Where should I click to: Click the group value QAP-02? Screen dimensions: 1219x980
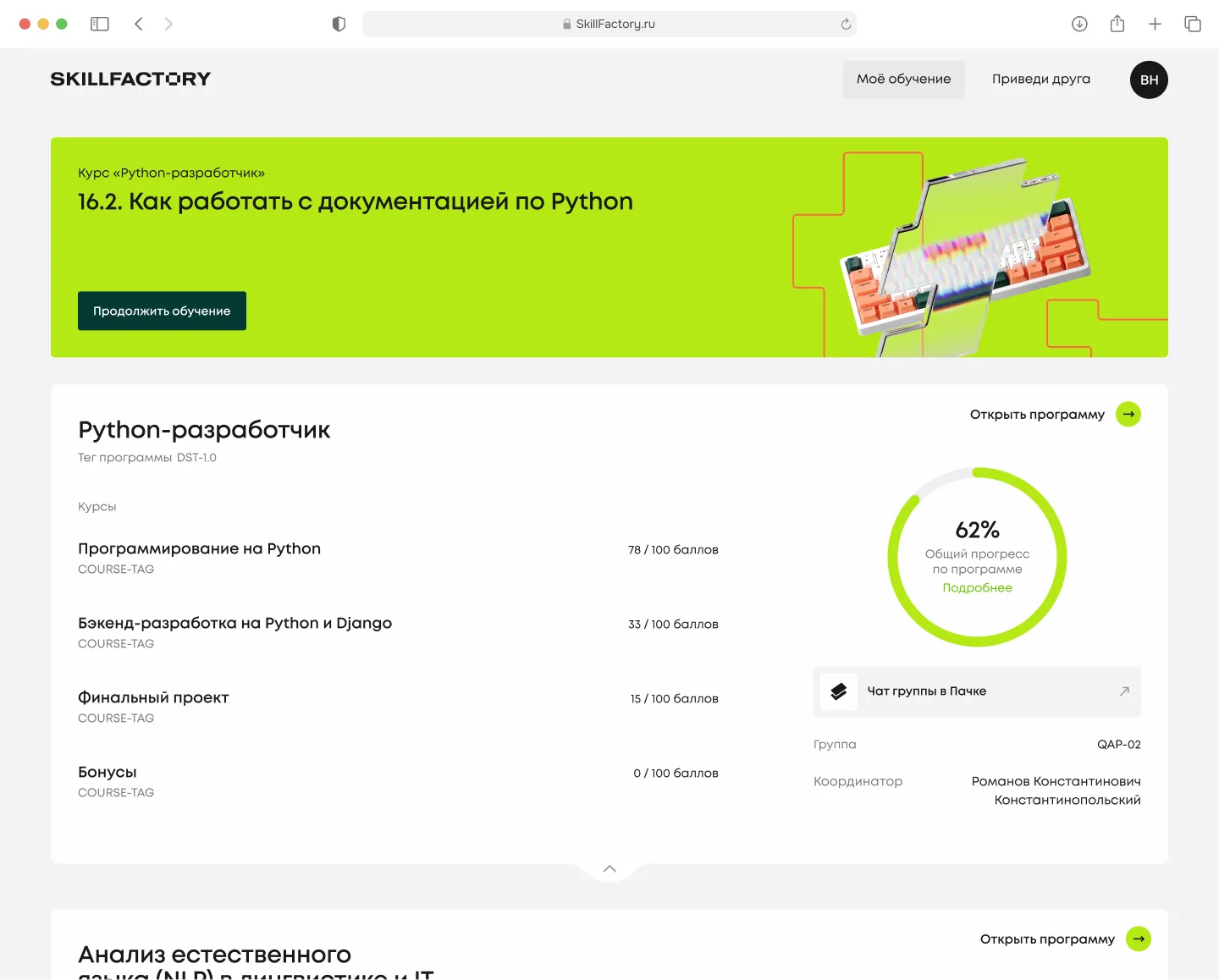tap(1118, 745)
